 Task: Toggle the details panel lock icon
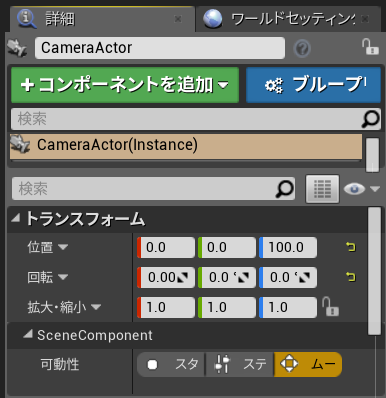click(370, 47)
